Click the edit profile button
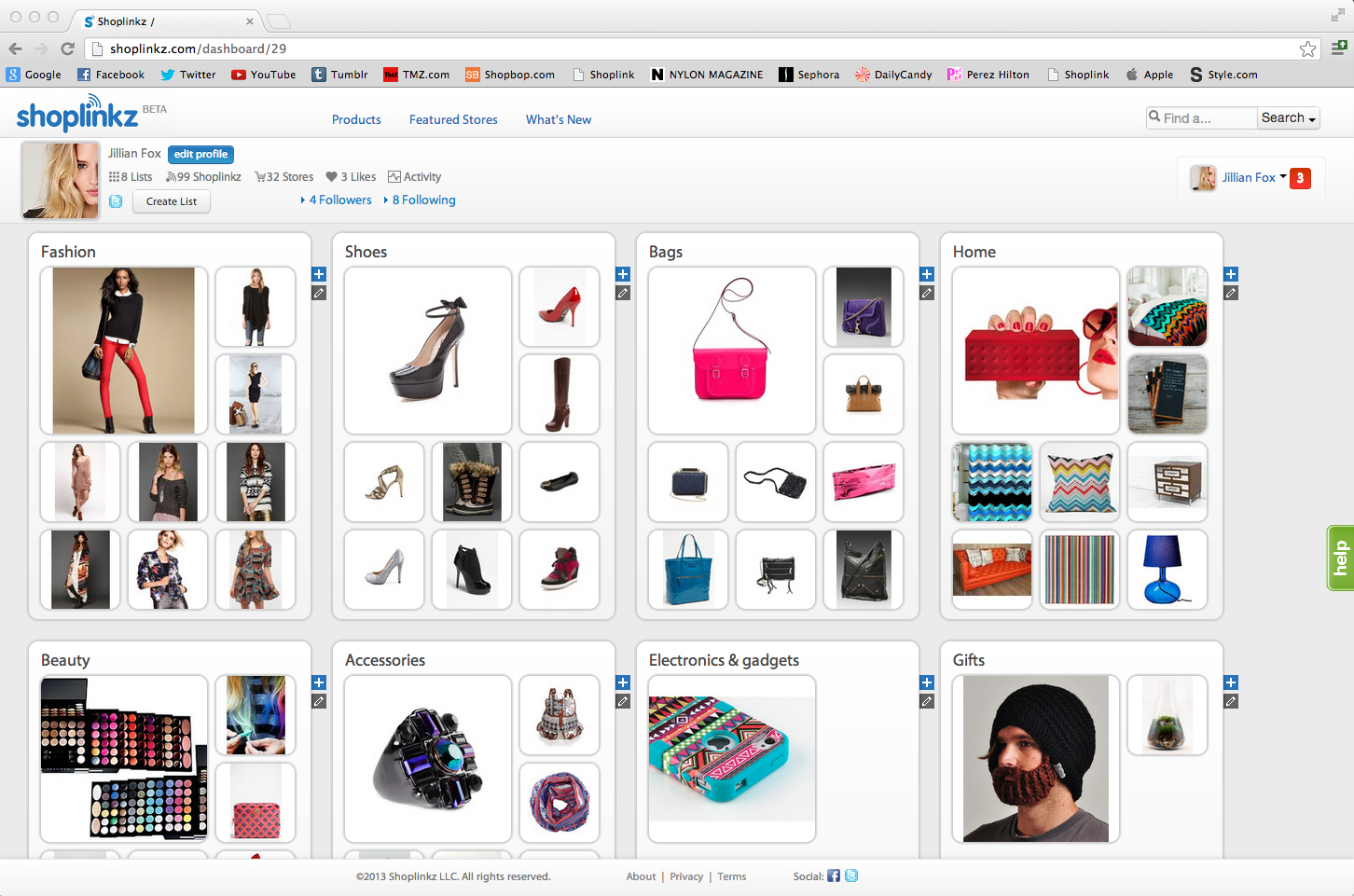Image resolution: width=1354 pixels, height=896 pixels. click(x=200, y=154)
